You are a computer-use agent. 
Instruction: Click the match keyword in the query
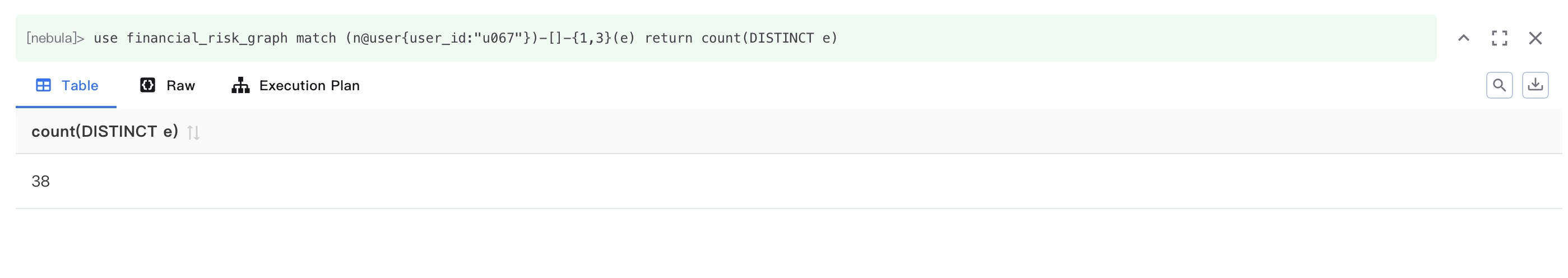tap(316, 38)
